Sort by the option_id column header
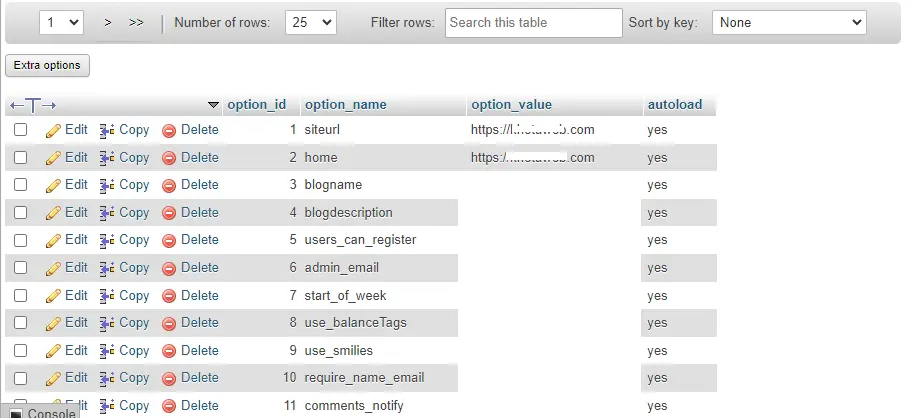This screenshot has height=418, width=912. point(257,104)
